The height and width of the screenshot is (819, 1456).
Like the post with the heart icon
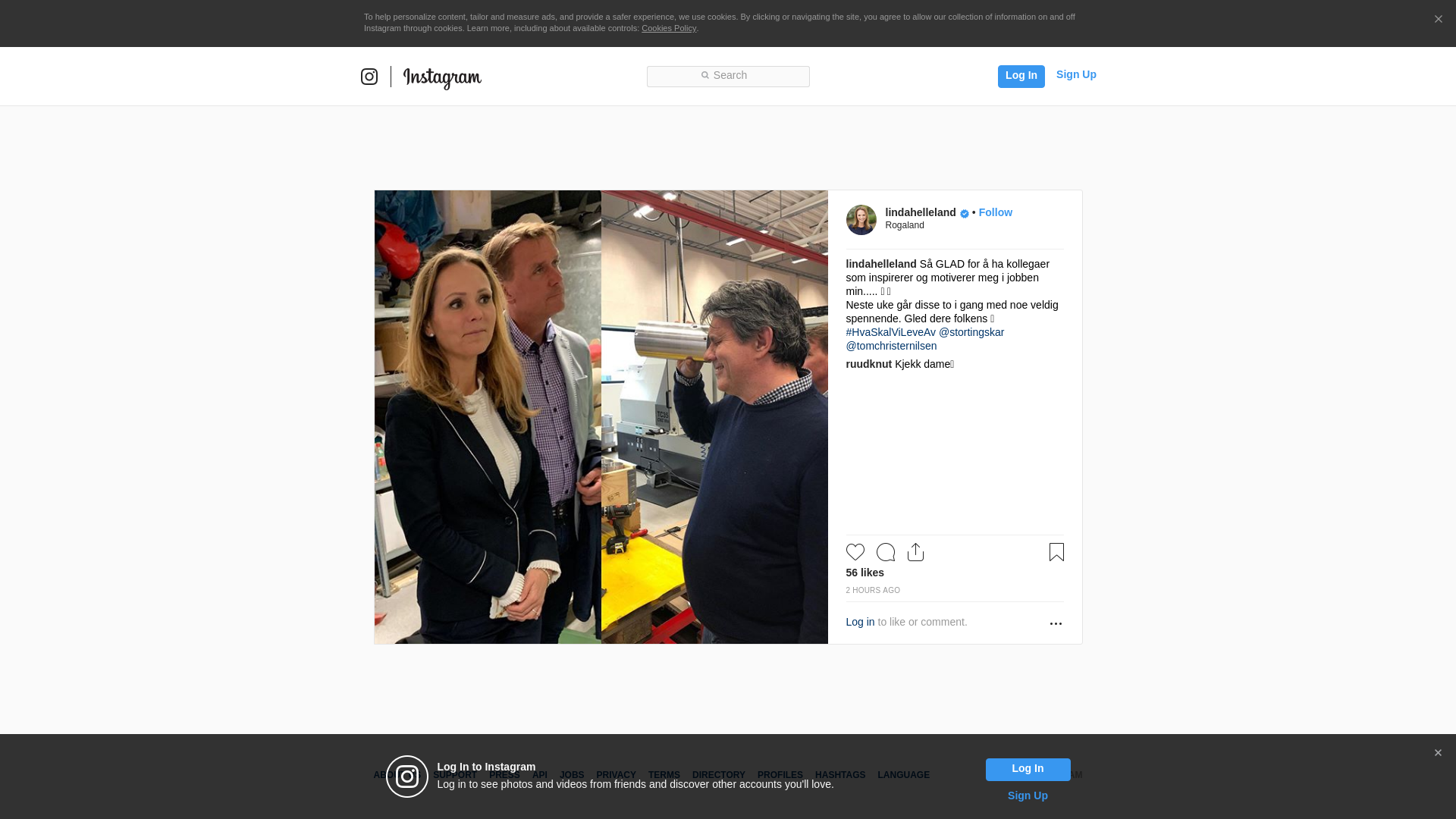(x=855, y=552)
